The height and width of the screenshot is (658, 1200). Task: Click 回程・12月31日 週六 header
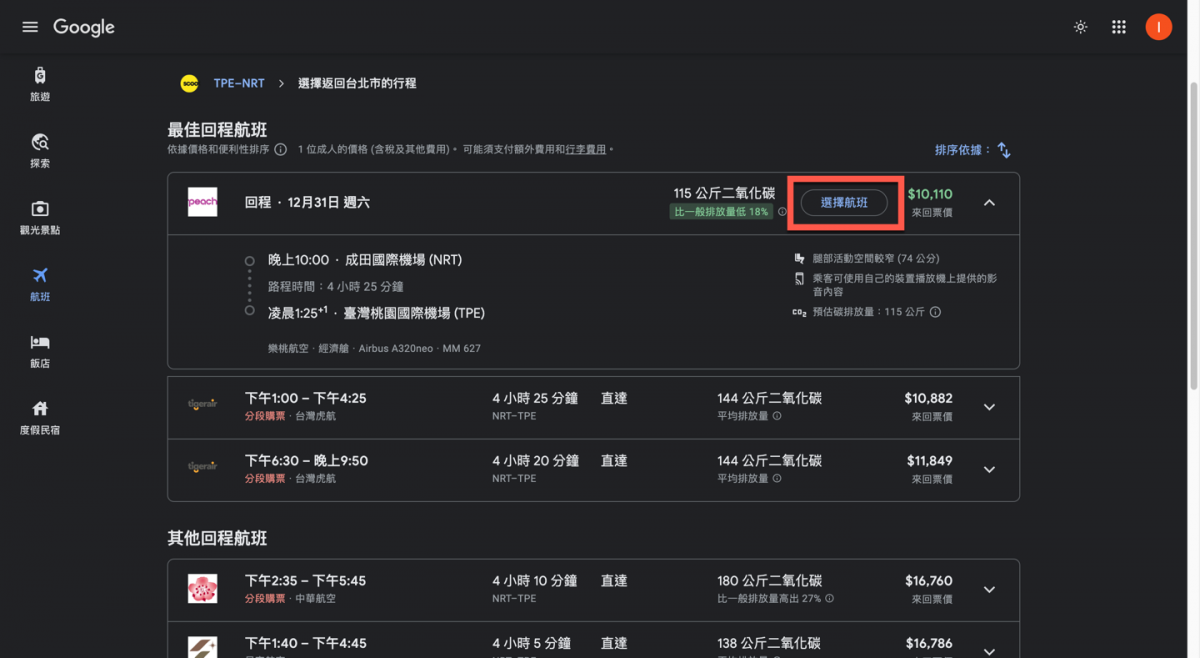307,203
